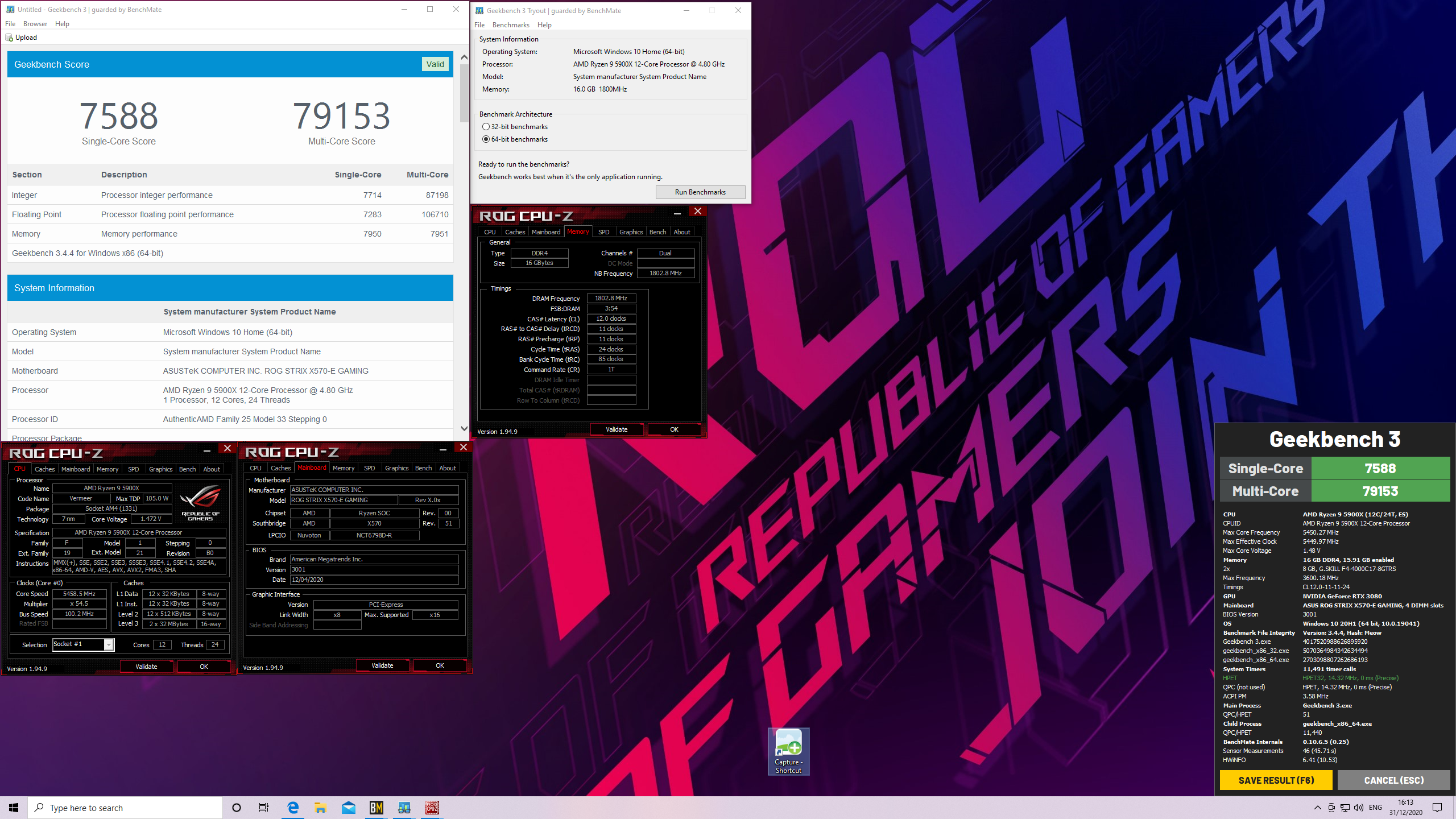Screen dimensions: 1456x819
Task: Open Task View on the taskbar
Action: click(264, 808)
